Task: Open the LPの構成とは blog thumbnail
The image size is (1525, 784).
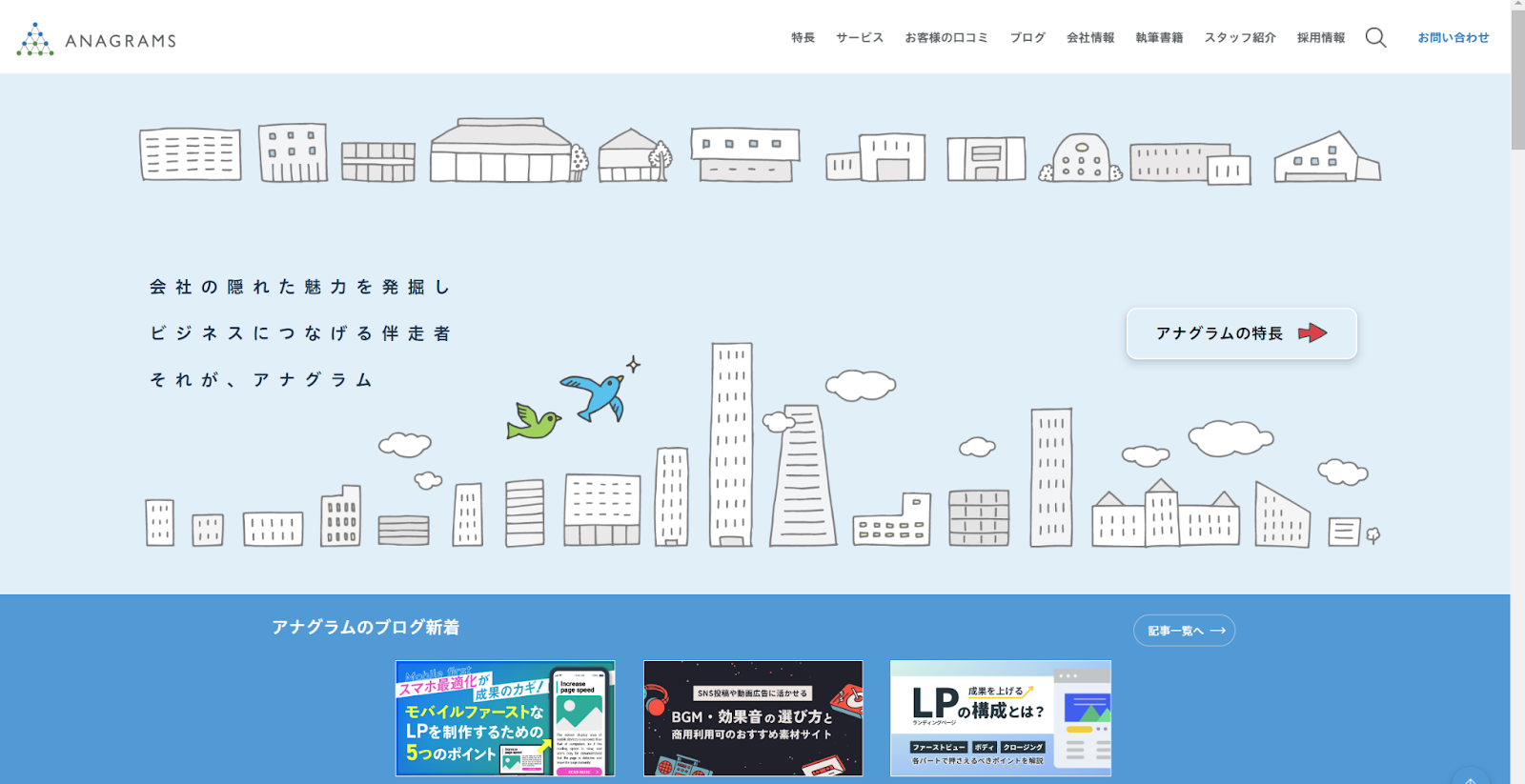Action: [1000, 718]
